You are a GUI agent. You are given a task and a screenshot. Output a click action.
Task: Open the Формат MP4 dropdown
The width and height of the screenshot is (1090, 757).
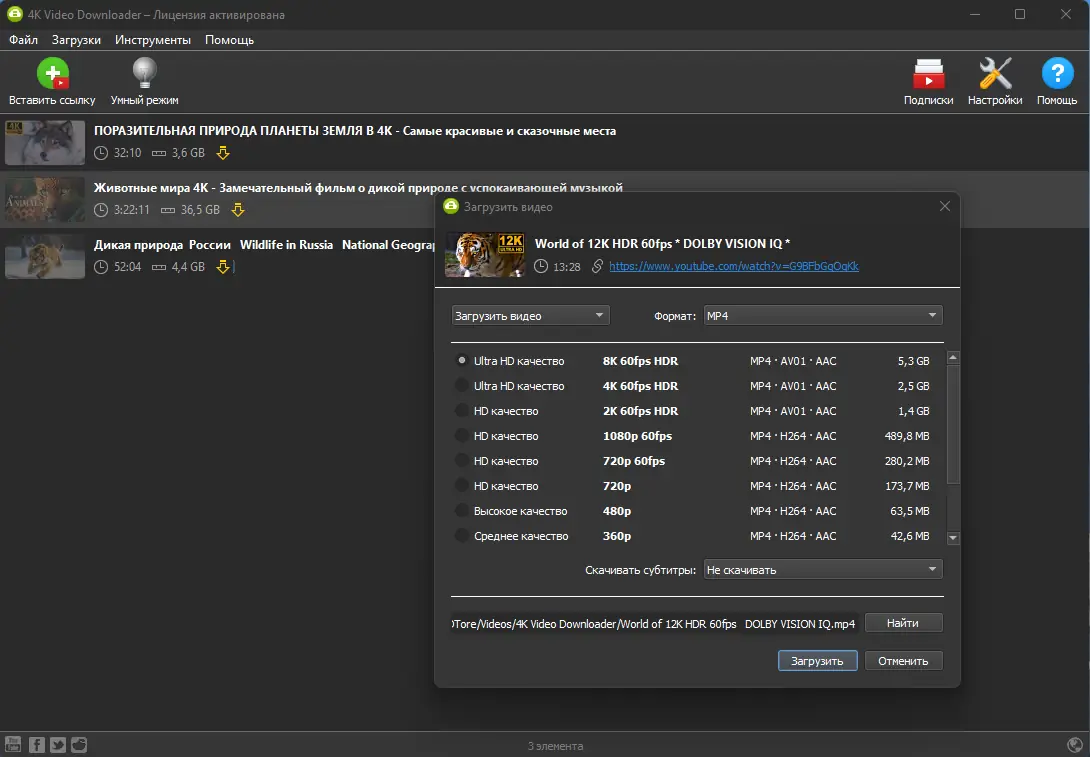tap(823, 316)
